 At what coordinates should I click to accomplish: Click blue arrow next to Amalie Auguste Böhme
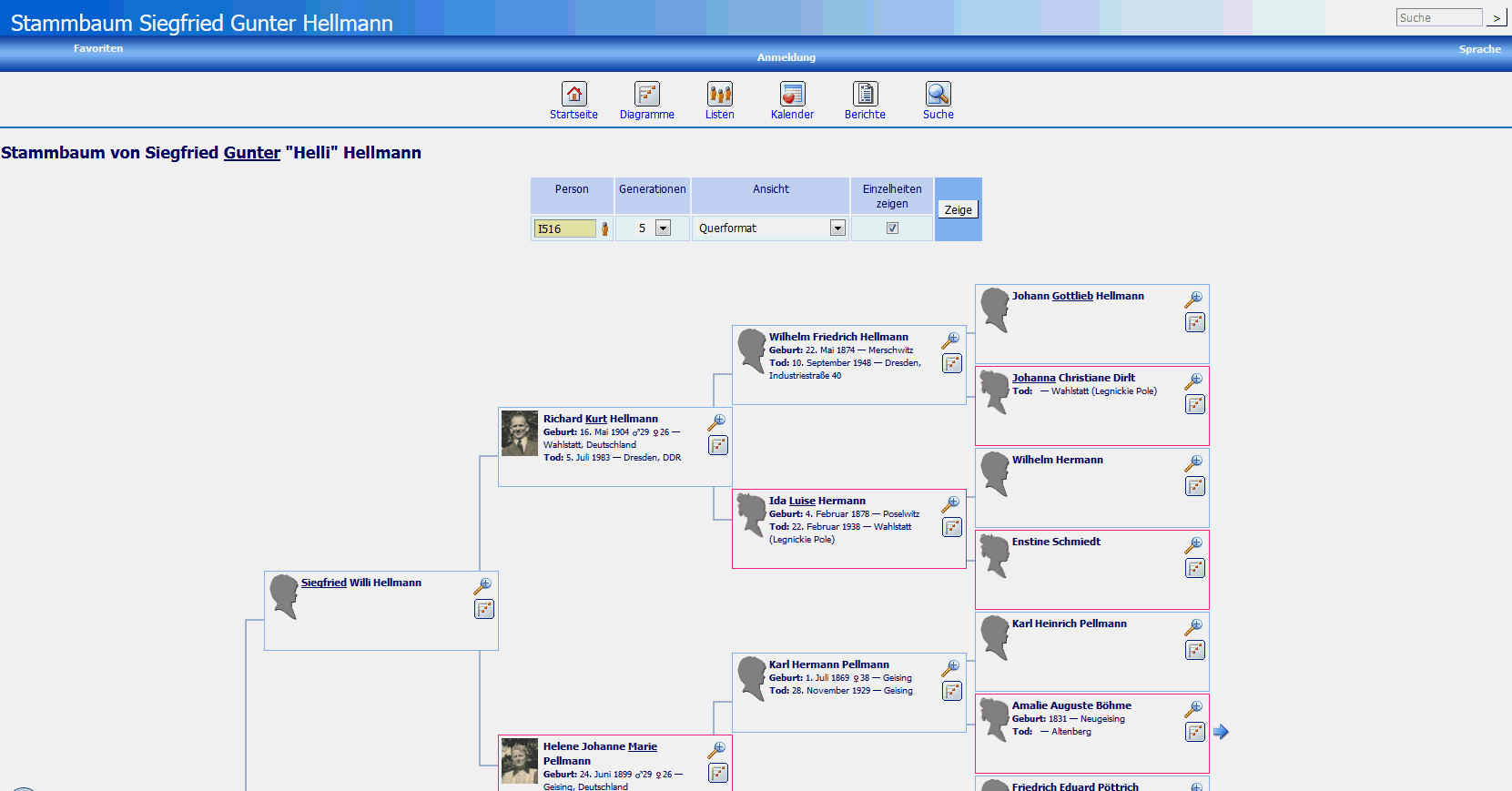point(1221,732)
